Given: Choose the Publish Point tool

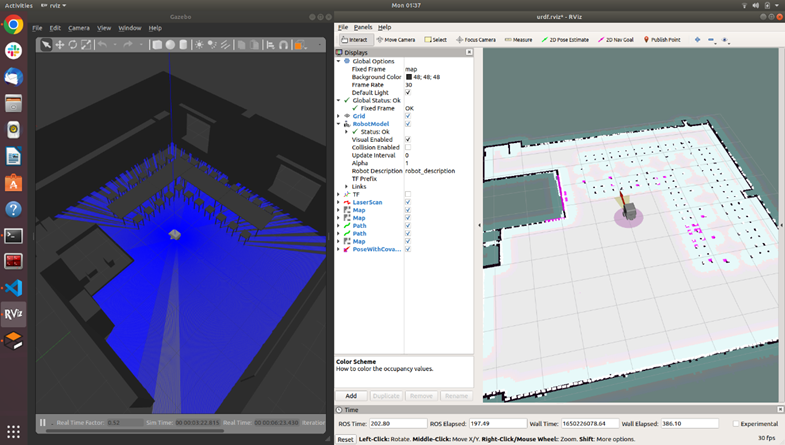Looking at the screenshot, I should click(662, 39).
